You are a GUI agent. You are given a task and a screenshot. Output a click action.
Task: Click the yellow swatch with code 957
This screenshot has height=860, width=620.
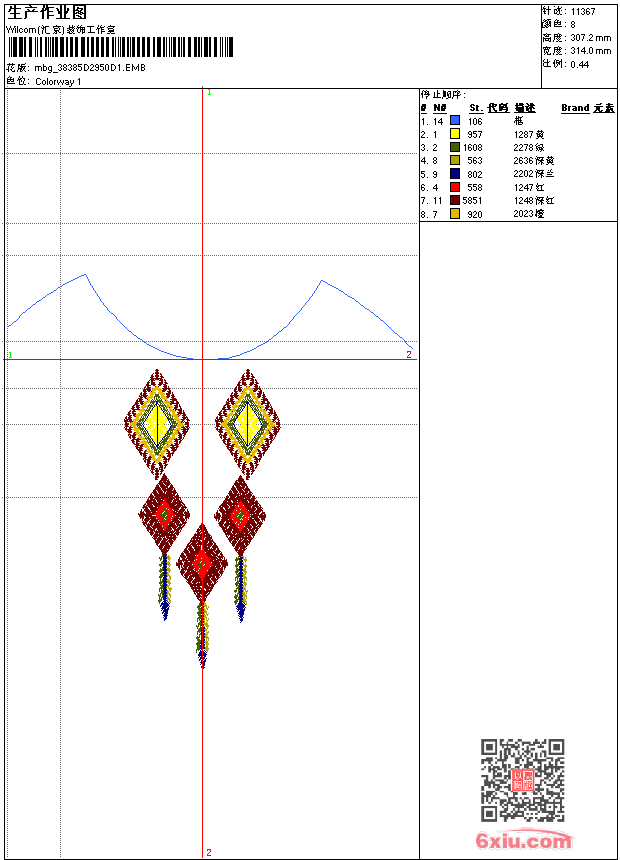[455, 134]
